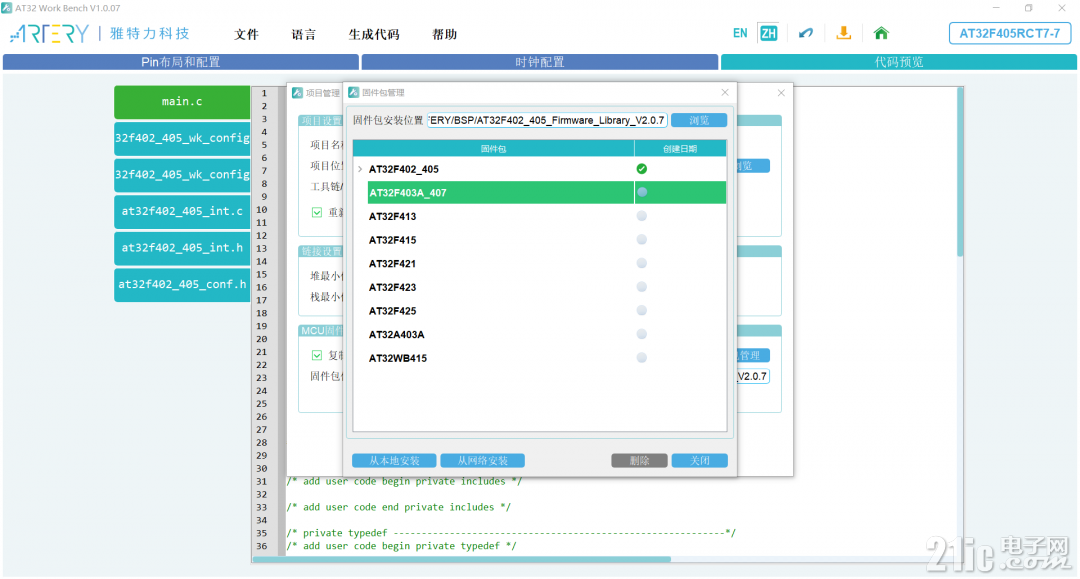The width and height of the screenshot is (1080, 579).
Task: Click status dot for AT32A403A
Action: pos(642,334)
